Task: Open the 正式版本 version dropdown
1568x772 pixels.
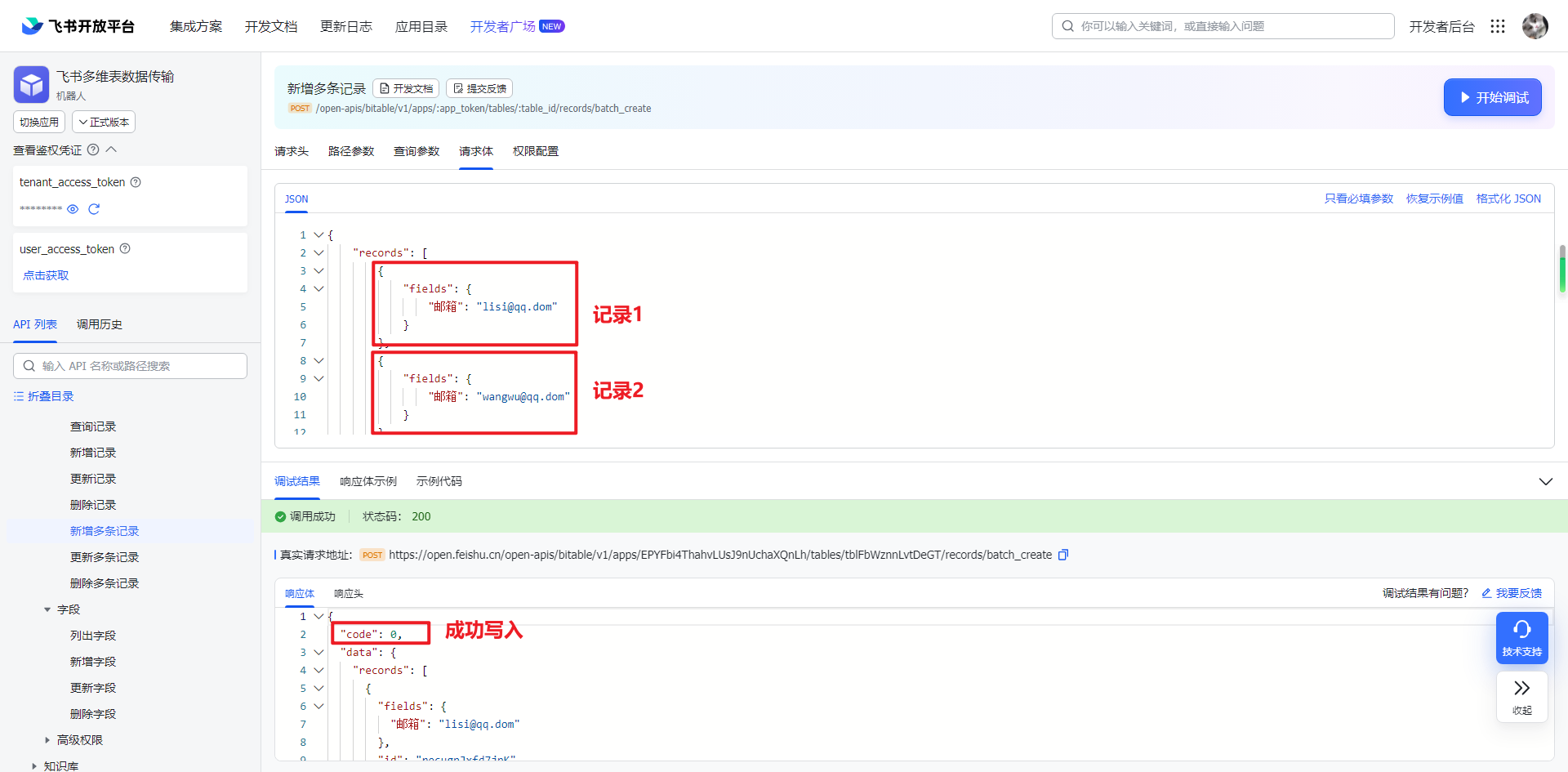Action: (x=104, y=122)
